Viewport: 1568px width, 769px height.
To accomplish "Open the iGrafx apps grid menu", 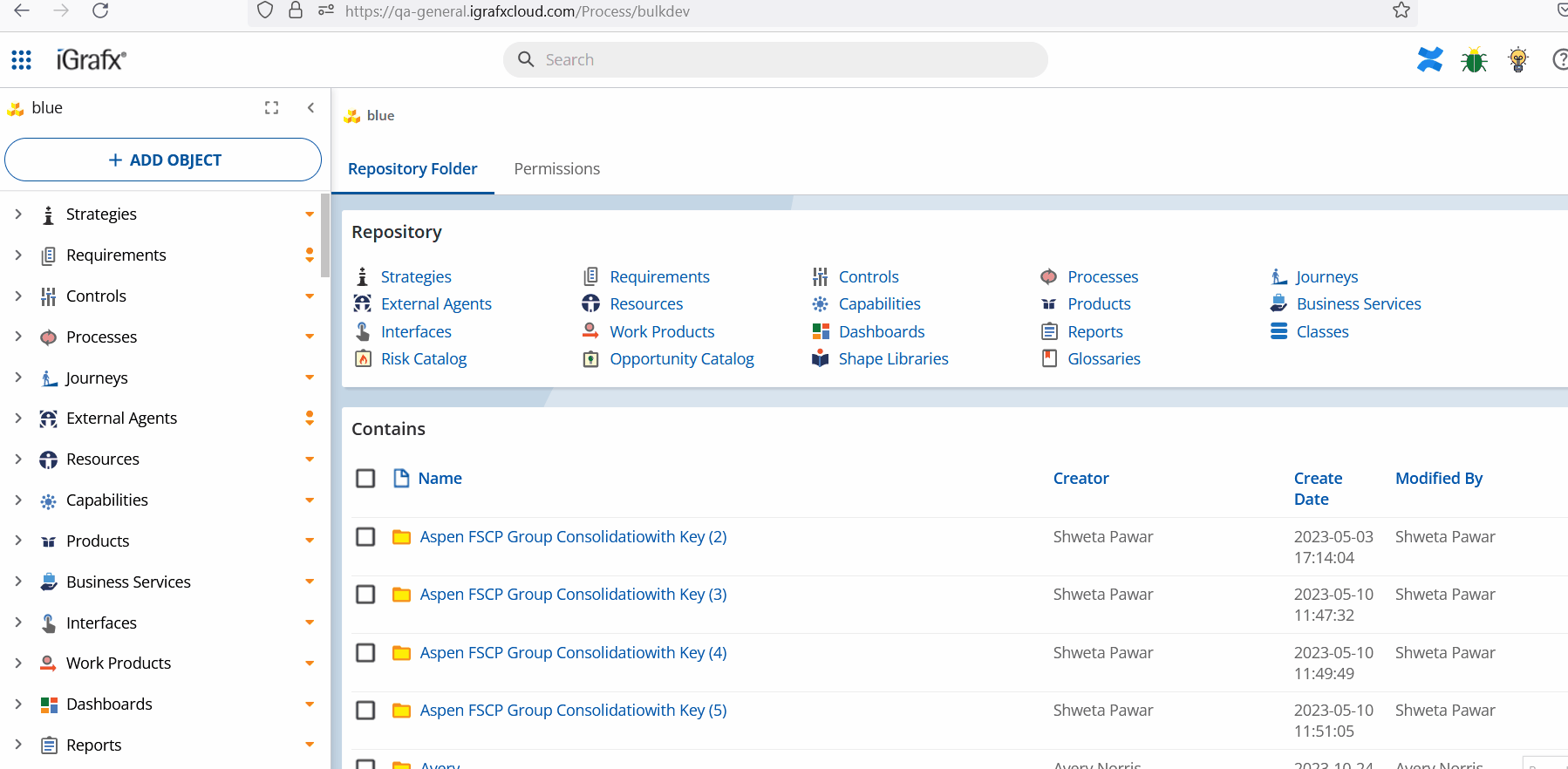I will [x=22, y=60].
